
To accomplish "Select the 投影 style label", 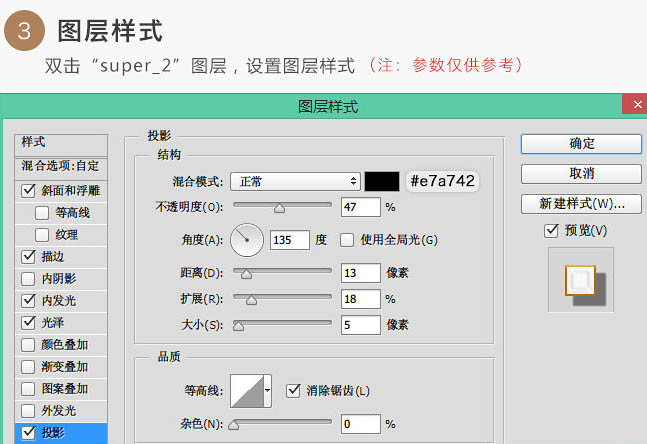I will [53, 433].
